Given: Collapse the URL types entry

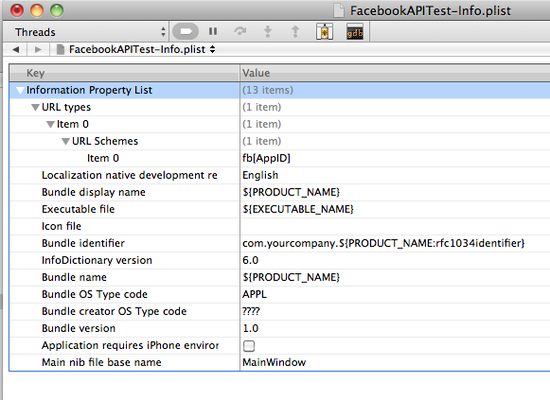Looking at the screenshot, I should point(35,107).
